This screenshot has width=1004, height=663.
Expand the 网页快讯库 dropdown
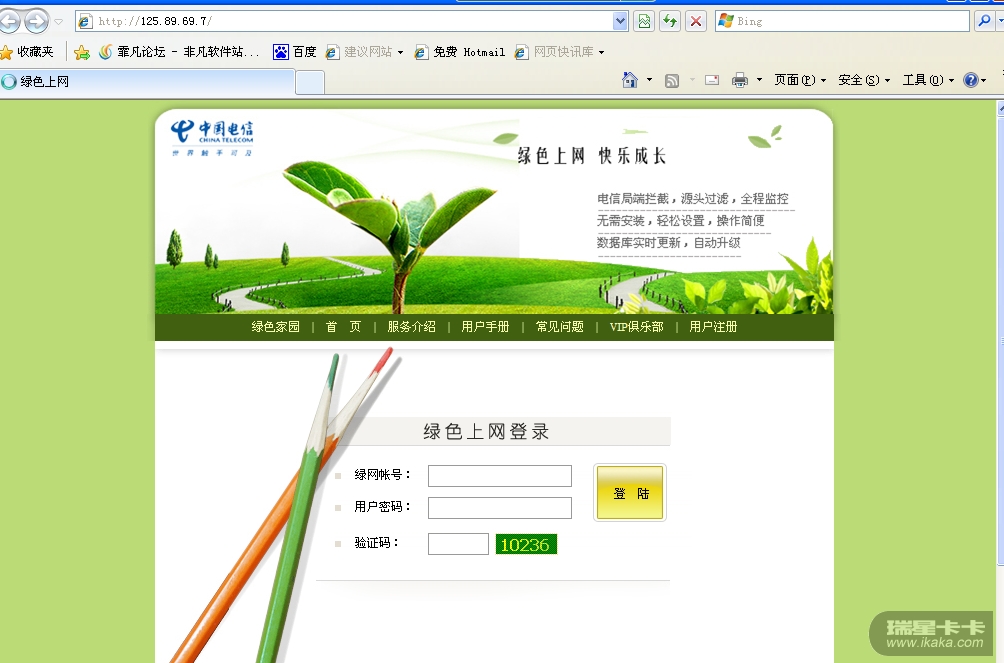point(601,53)
